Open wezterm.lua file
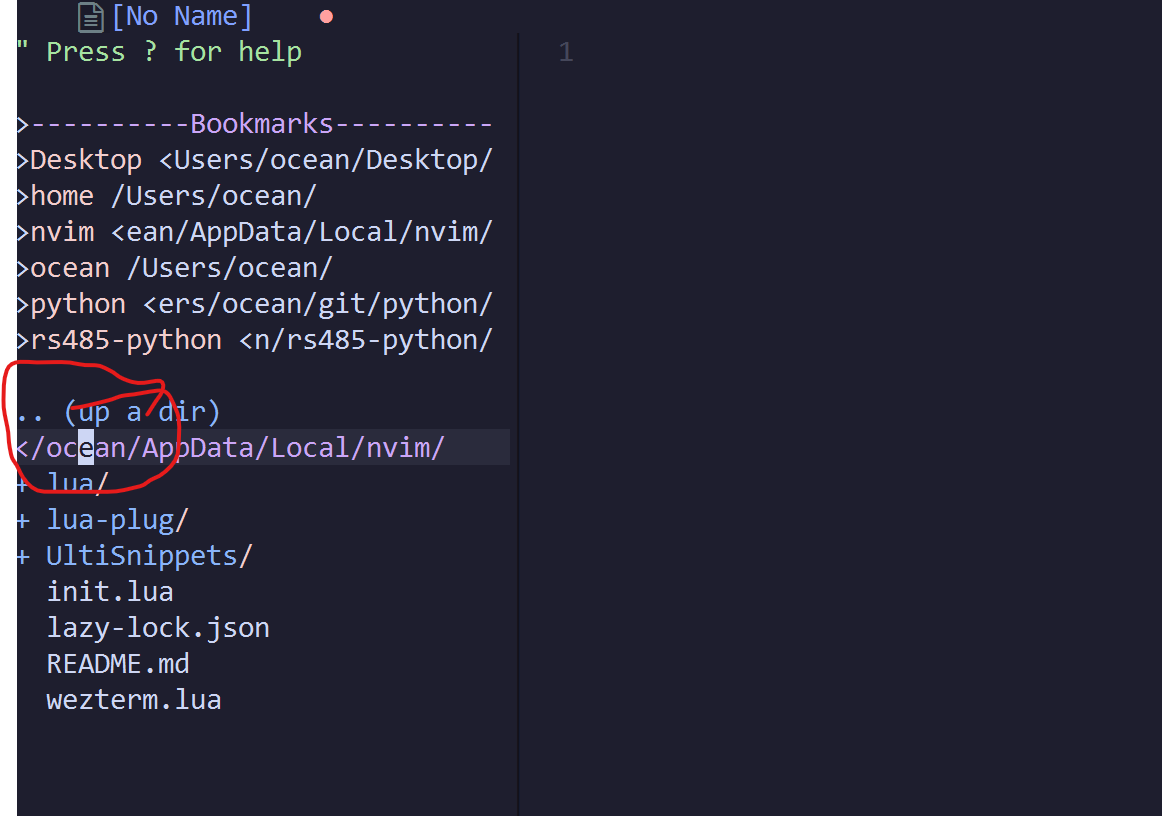1162x816 pixels. pos(133,700)
